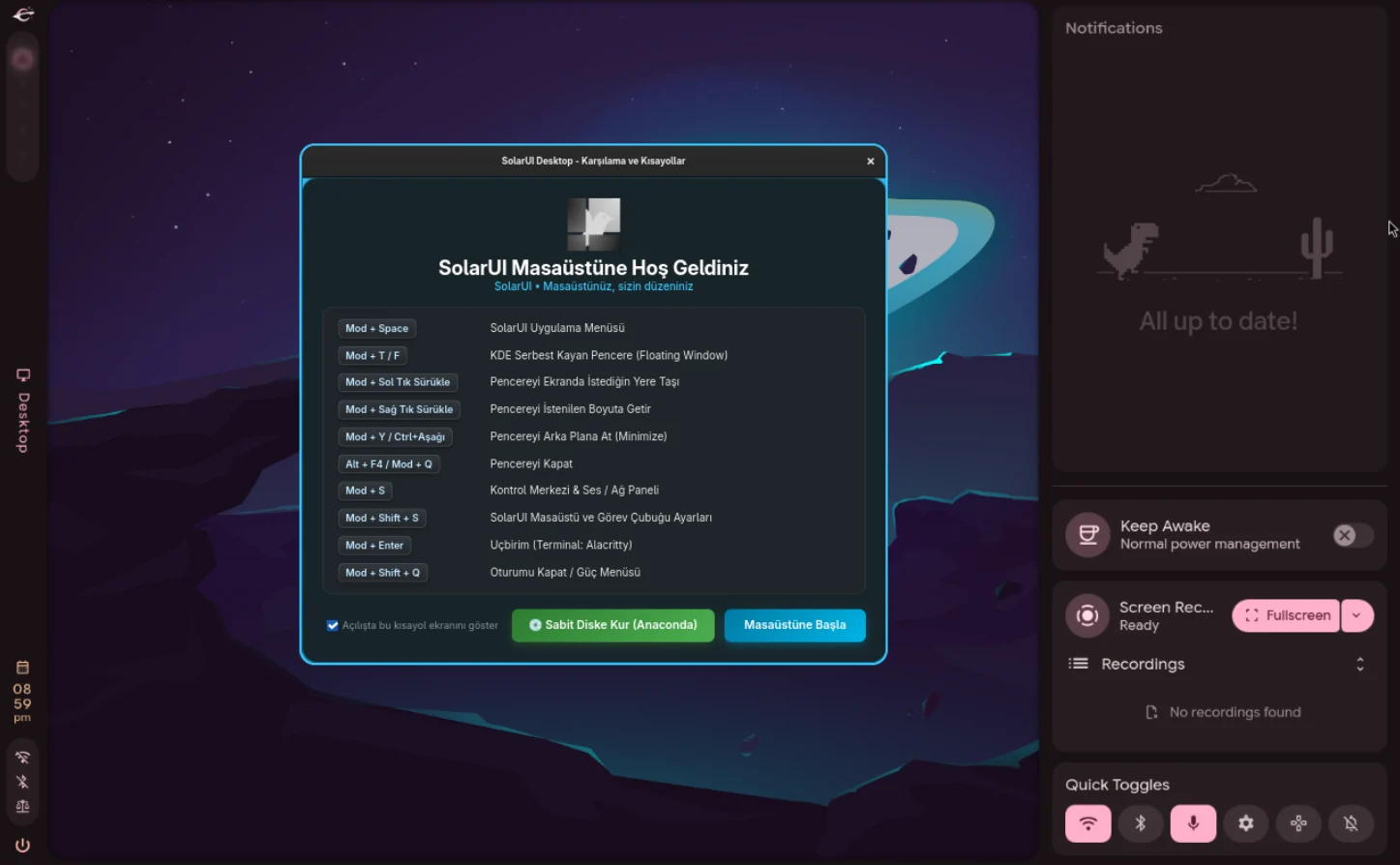Open the launcher logo icon in the sidebar
This screenshot has height=865, width=1400.
coord(23,14)
